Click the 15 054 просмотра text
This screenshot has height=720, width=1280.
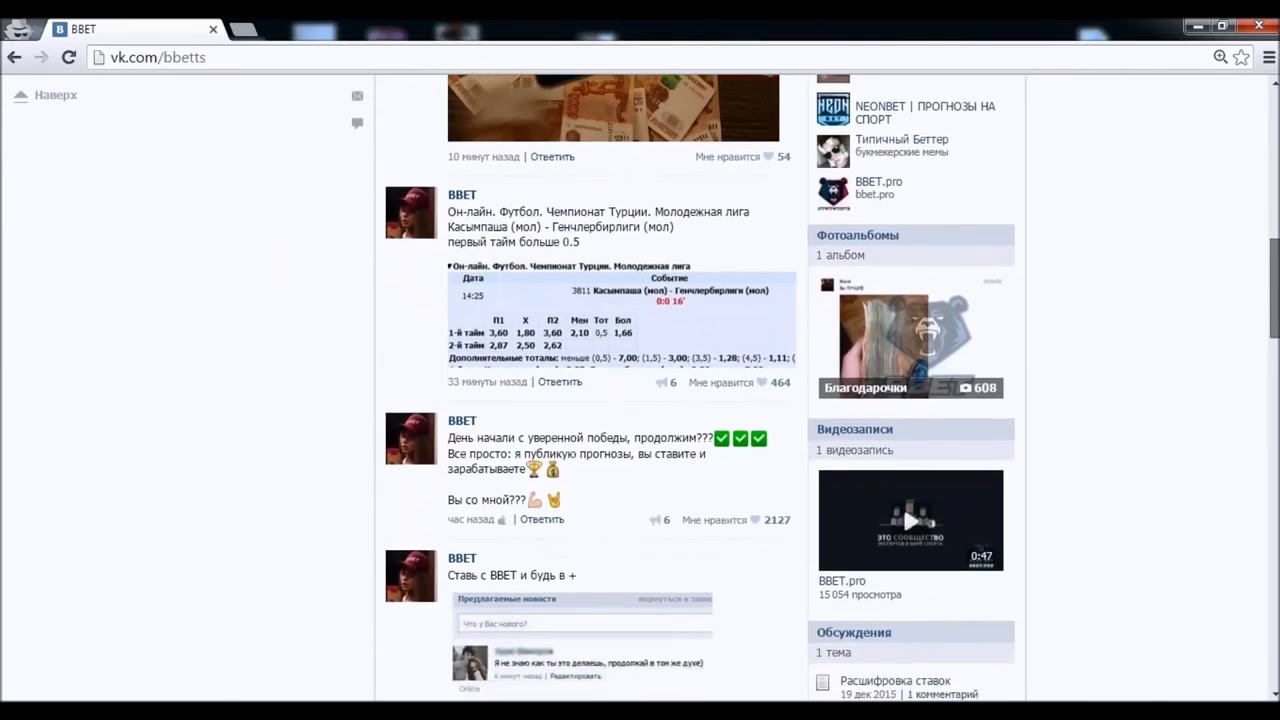(x=860, y=595)
